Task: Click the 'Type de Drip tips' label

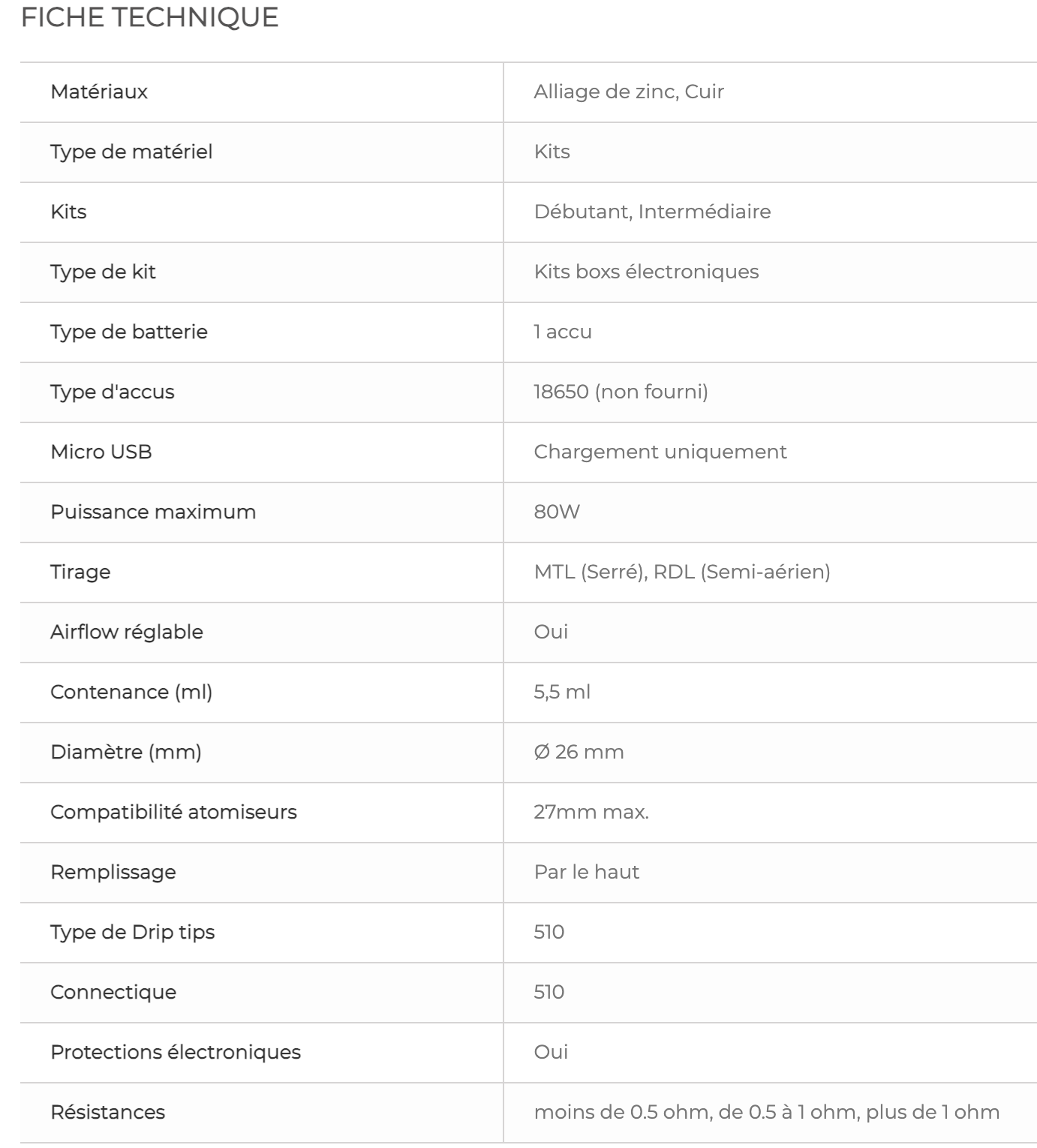Action: pyautogui.click(x=133, y=932)
